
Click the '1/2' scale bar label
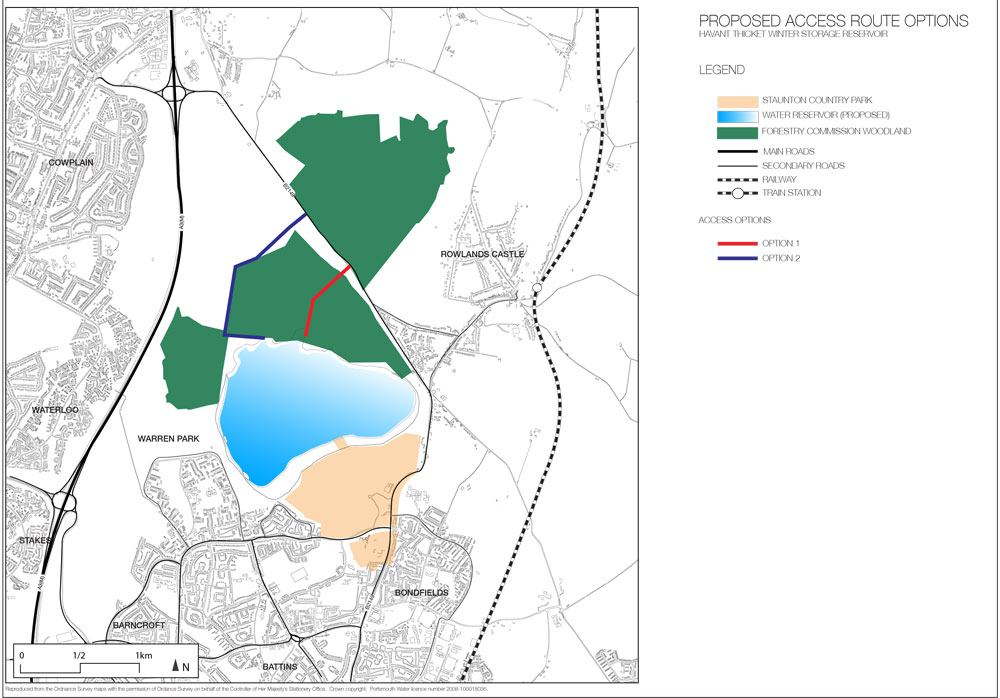79,655
